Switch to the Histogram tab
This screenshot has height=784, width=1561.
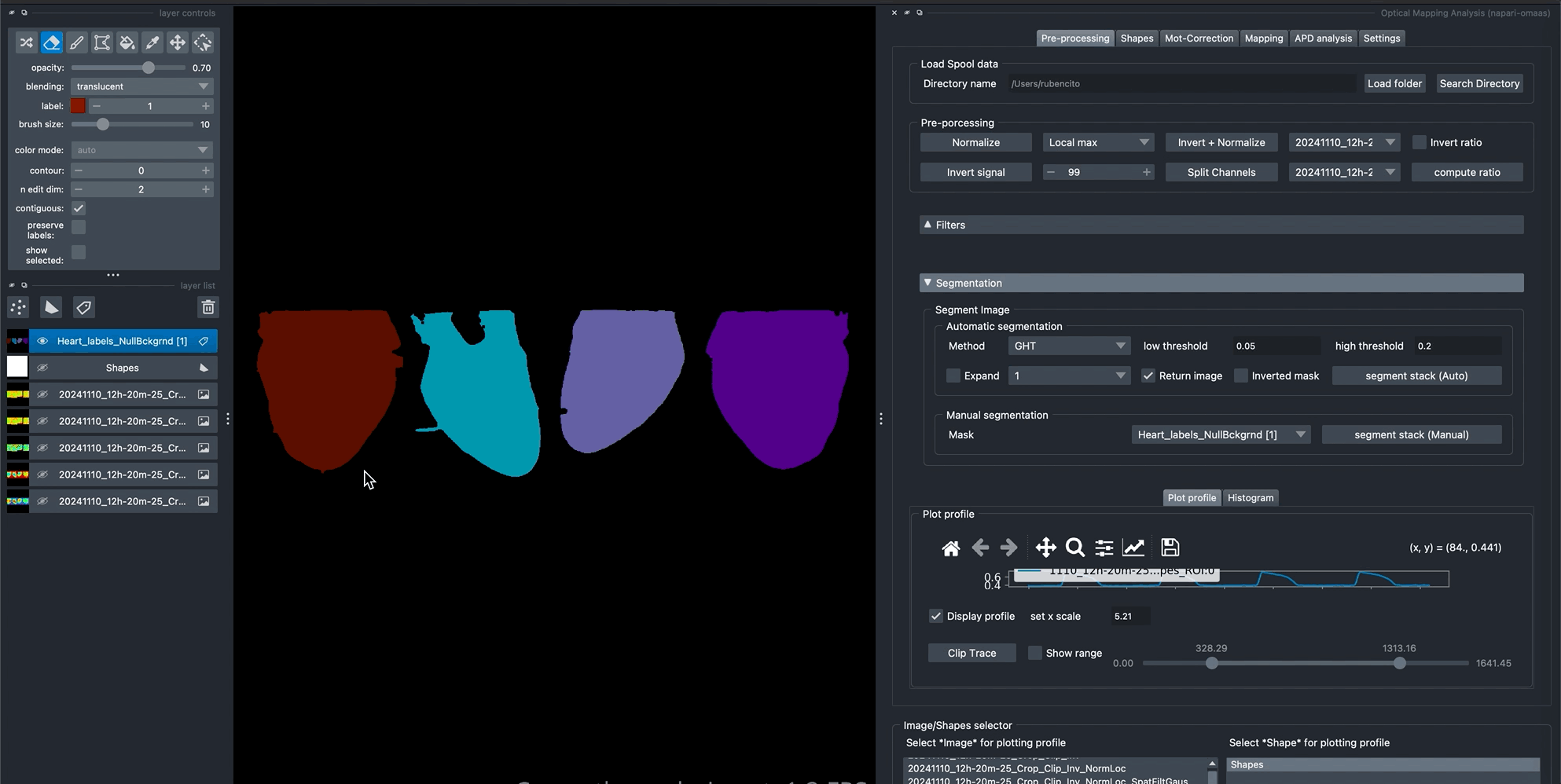(1251, 497)
